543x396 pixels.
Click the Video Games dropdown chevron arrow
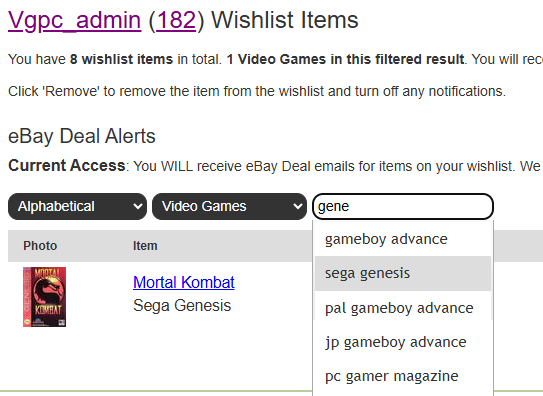pos(297,206)
